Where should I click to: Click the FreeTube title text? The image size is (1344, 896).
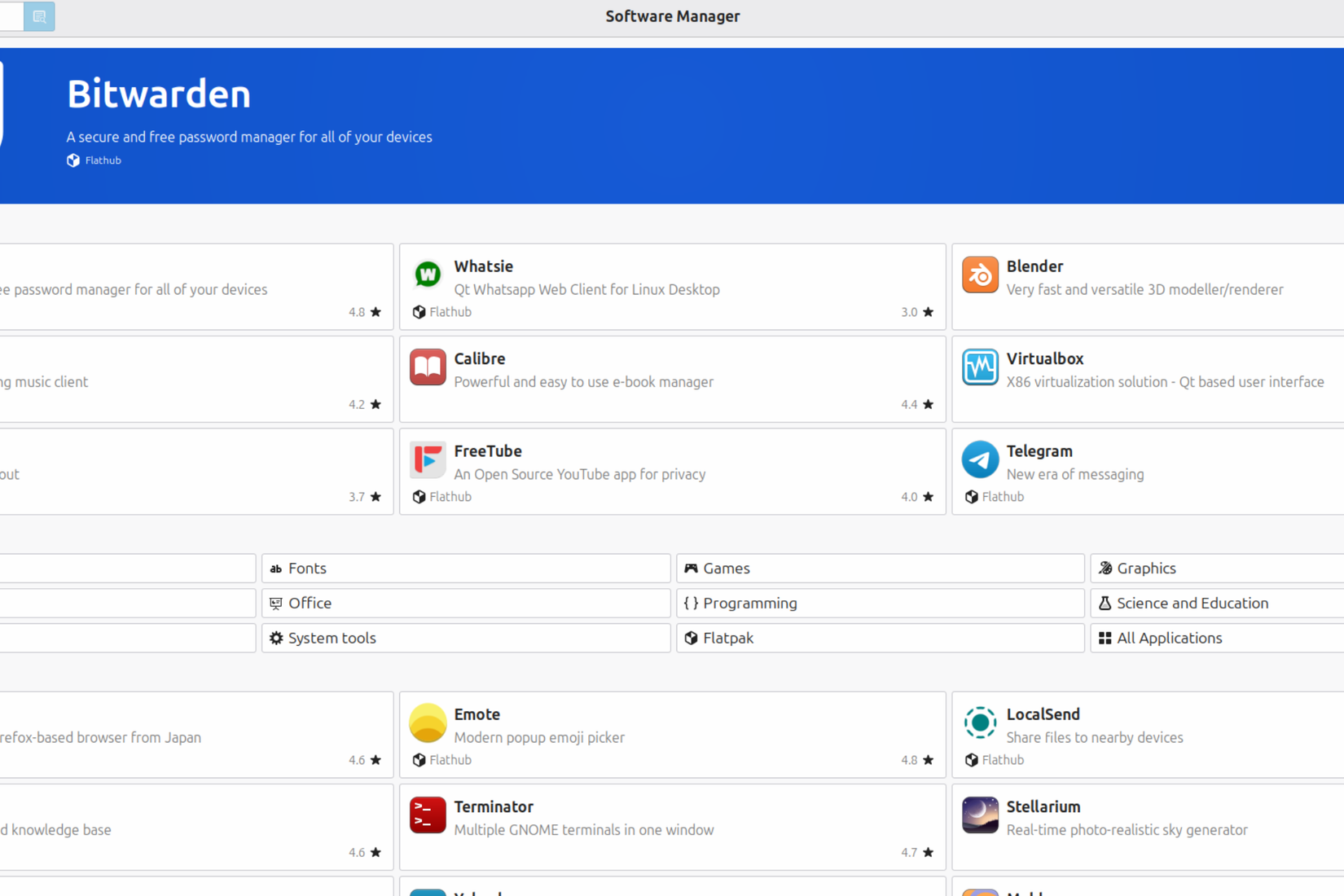click(488, 451)
